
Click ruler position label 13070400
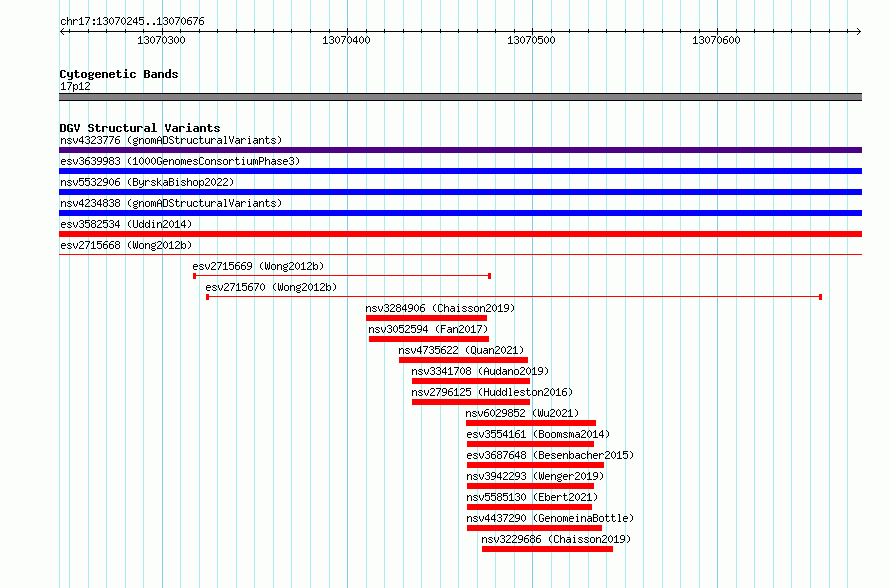coord(346,40)
